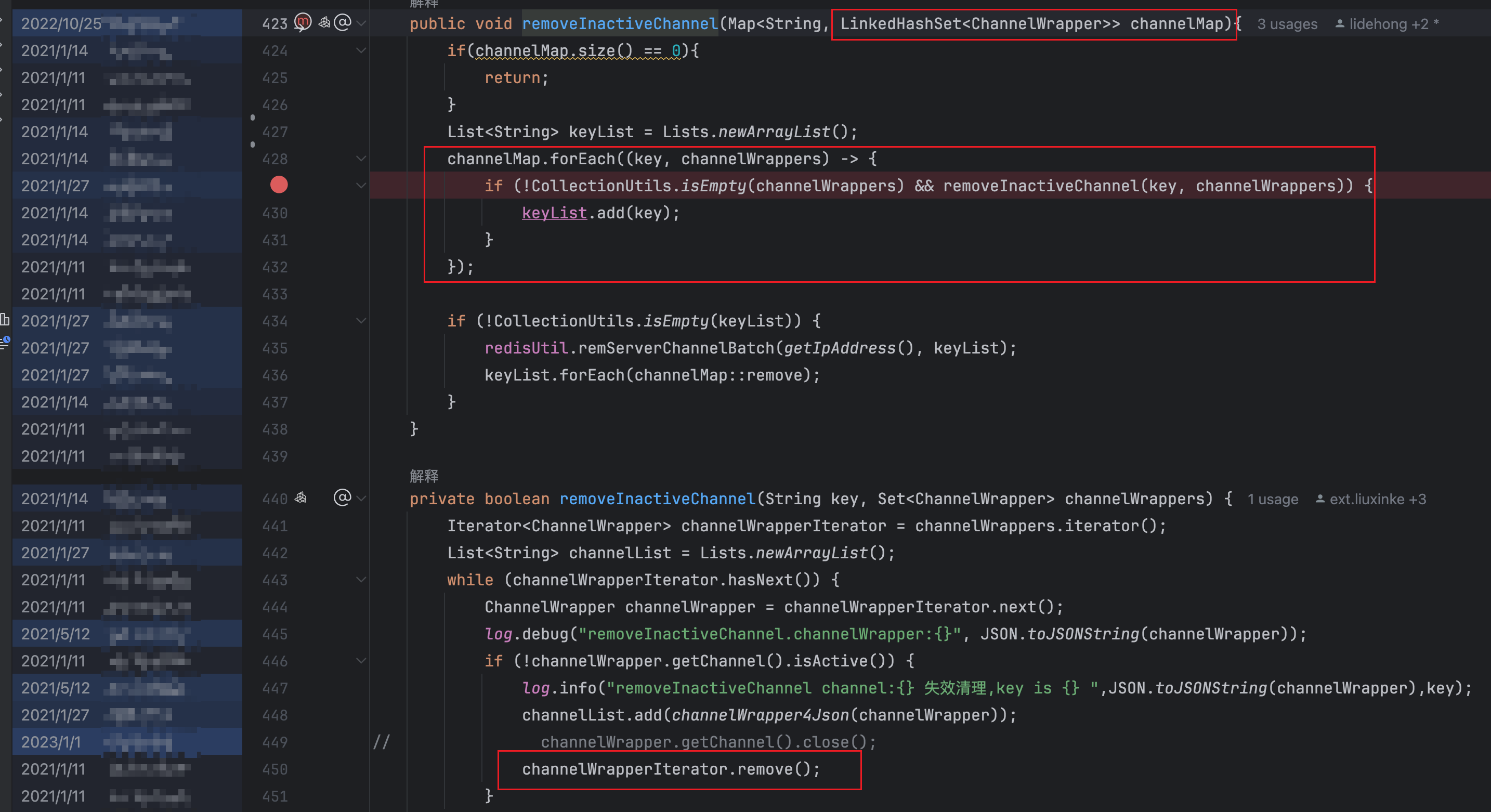Click the method run-to-cursor 'm' icon on line 423
Image resolution: width=1491 pixels, height=812 pixels.
[x=303, y=22]
